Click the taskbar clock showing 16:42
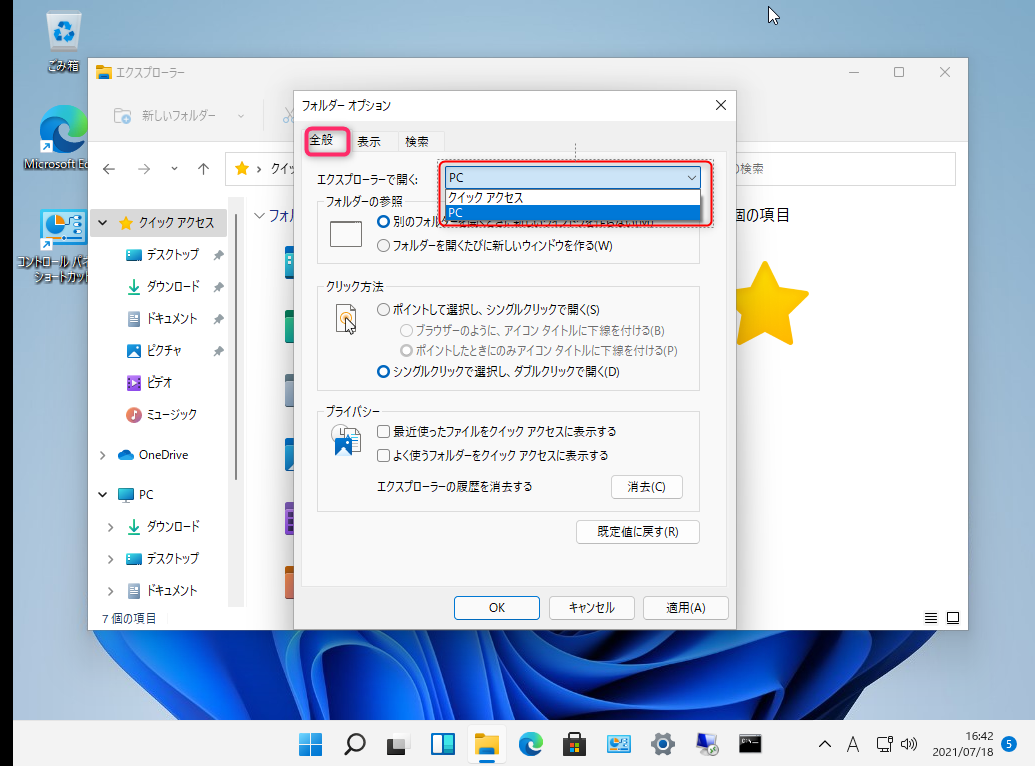 [962, 744]
